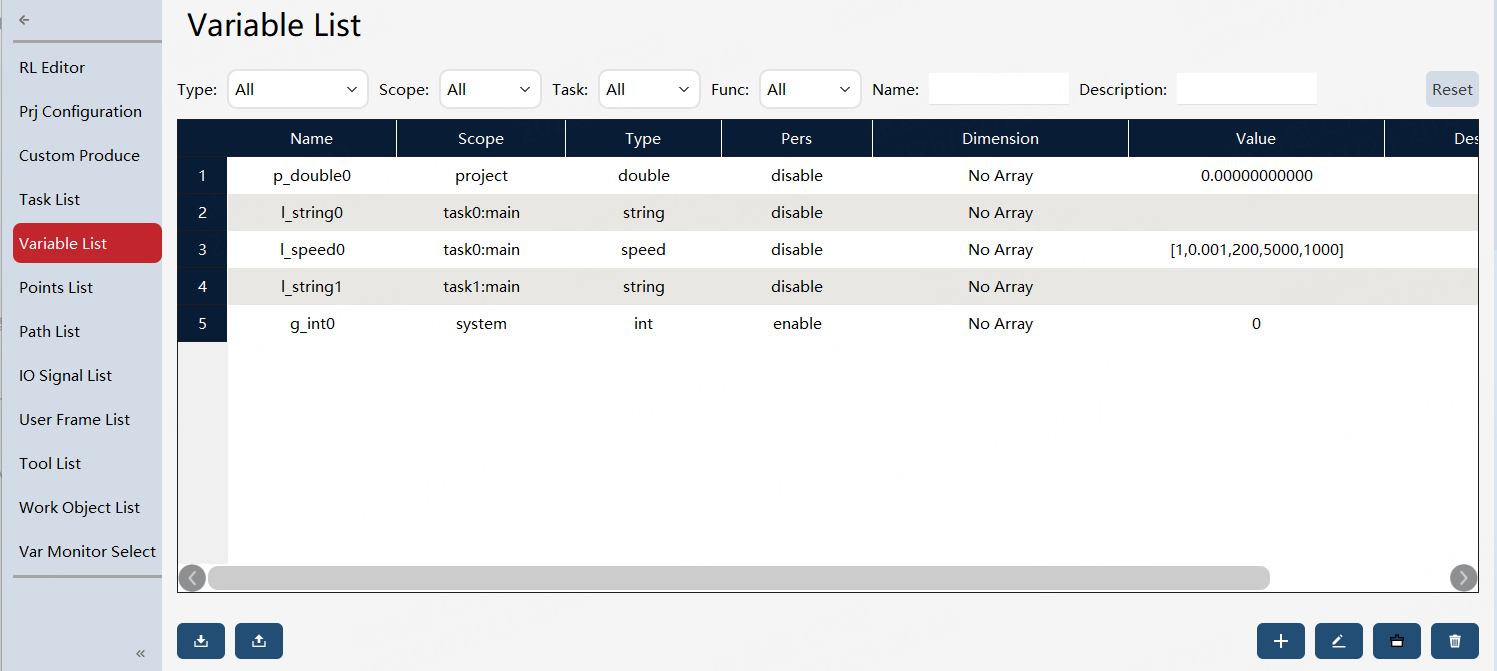Click the right arrow of the horizontal scrollbar
This screenshot has height=671, width=1497.
(x=1464, y=578)
